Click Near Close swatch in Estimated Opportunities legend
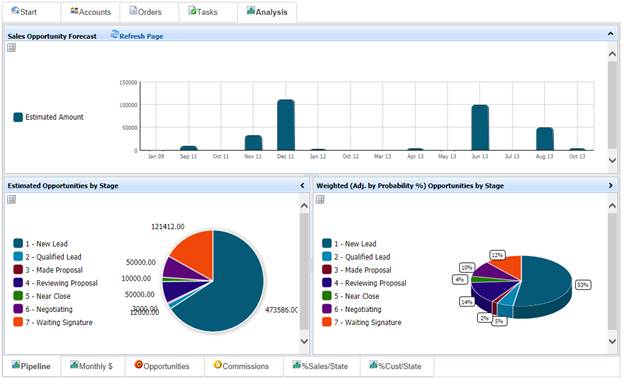 coord(18,296)
